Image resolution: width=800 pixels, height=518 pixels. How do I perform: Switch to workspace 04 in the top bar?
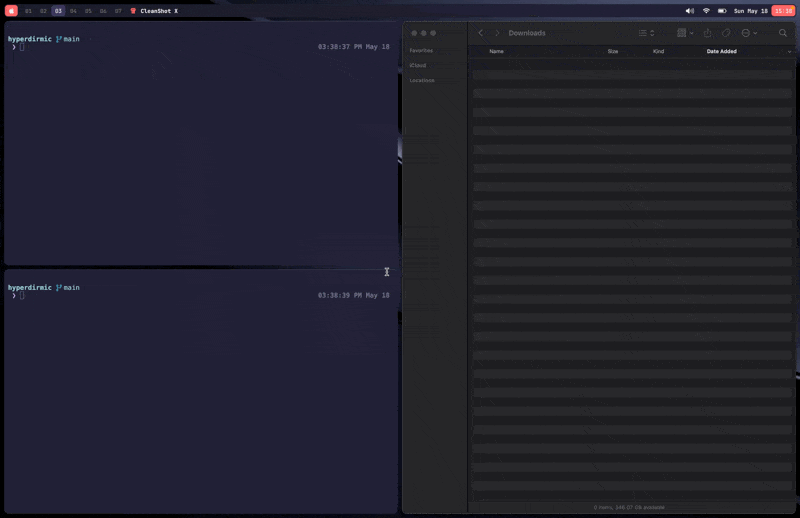coord(73,11)
